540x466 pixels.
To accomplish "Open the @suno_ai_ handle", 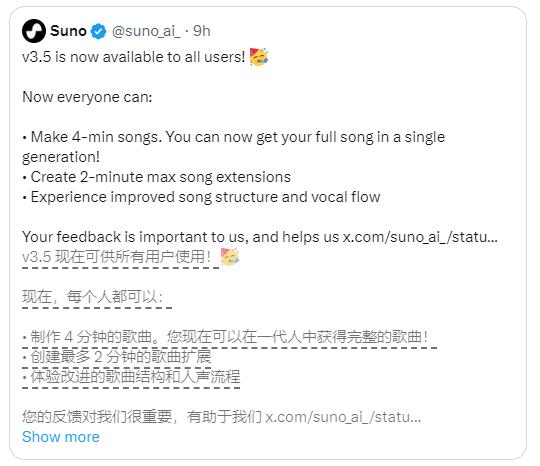I will coord(146,31).
